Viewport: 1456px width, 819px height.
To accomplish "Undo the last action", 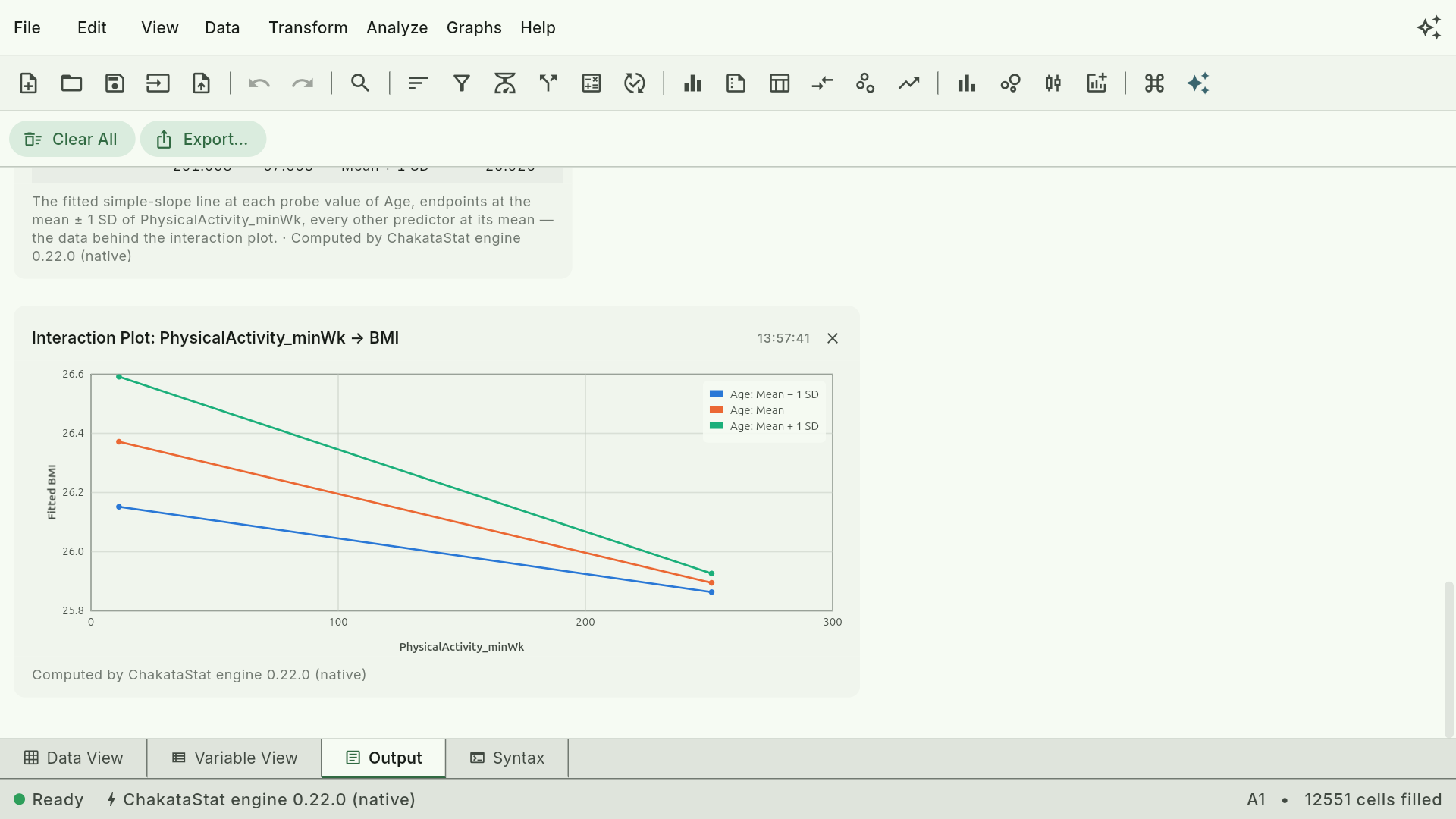I will (x=259, y=83).
